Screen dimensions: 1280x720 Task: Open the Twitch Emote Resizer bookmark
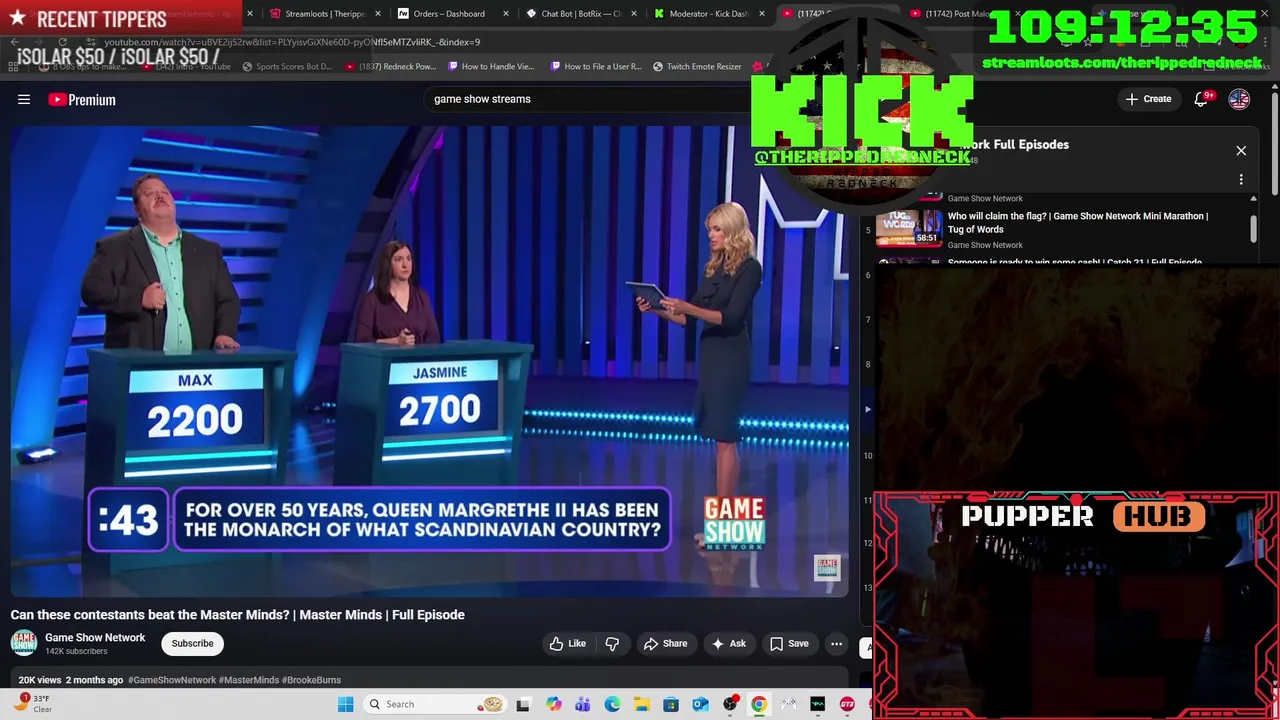coord(697,66)
